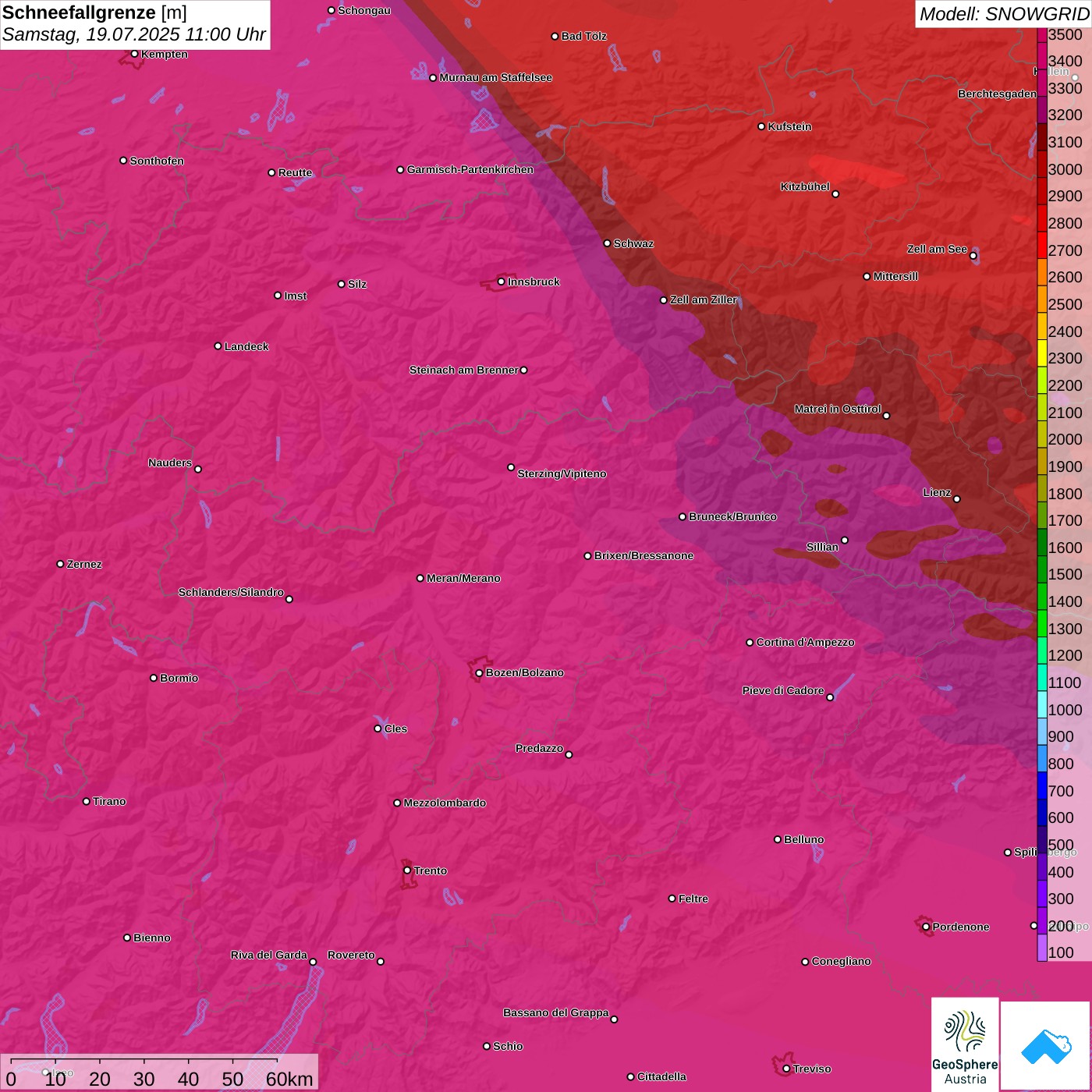Click the Bad Tölz label
The image size is (1092, 1092).
(x=583, y=36)
